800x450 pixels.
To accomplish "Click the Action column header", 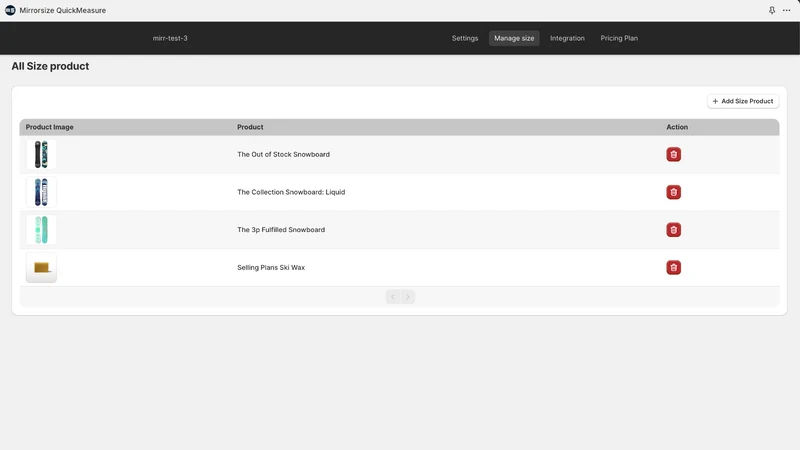I will click(677, 127).
